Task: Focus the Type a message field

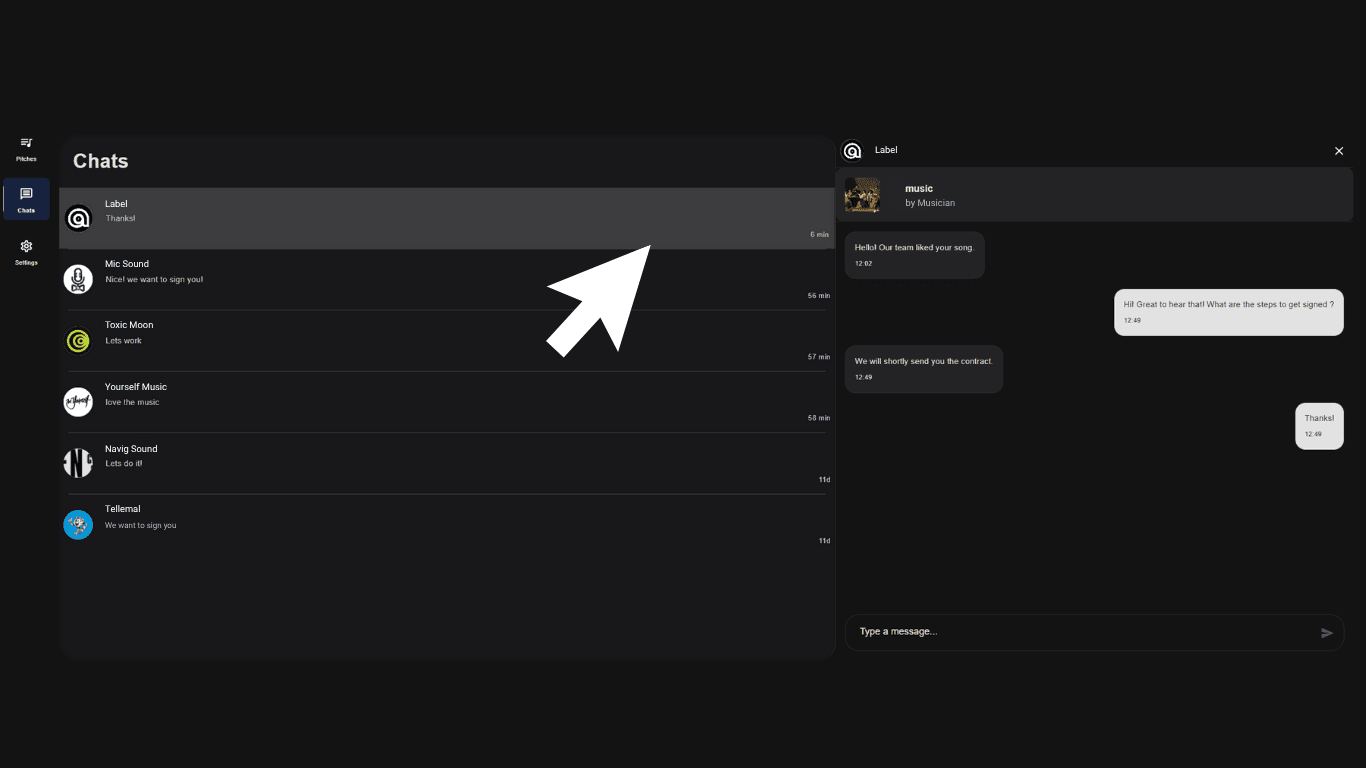Action: [x=1080, y=632]
